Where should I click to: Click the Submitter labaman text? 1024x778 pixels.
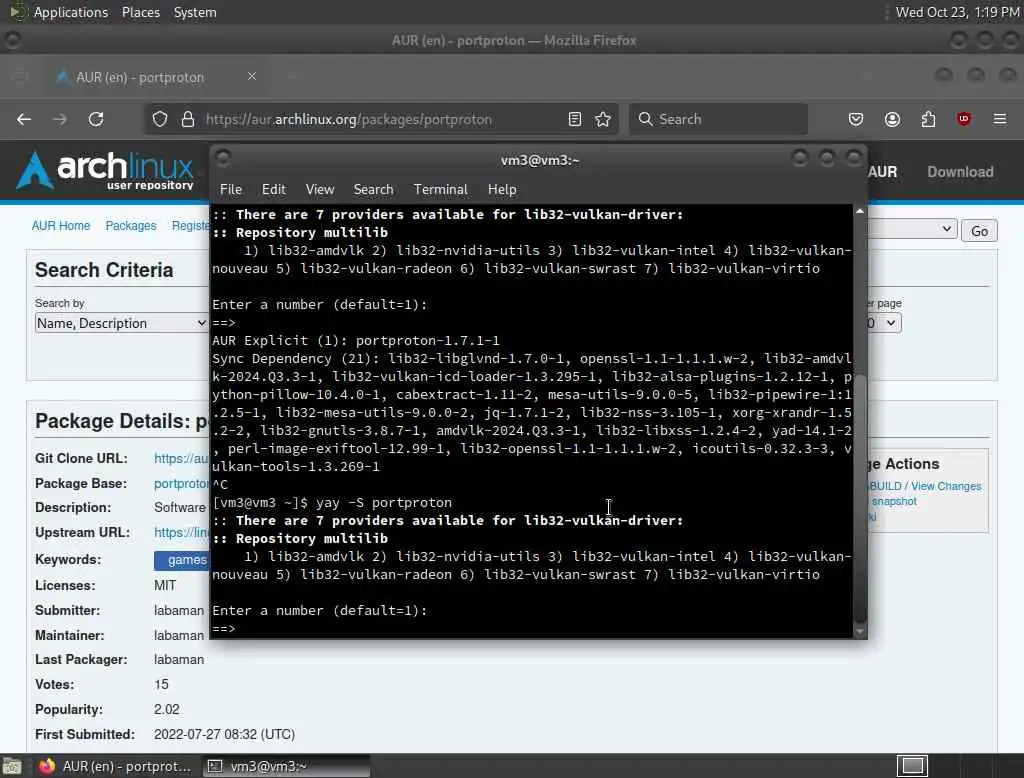point(179,610)
